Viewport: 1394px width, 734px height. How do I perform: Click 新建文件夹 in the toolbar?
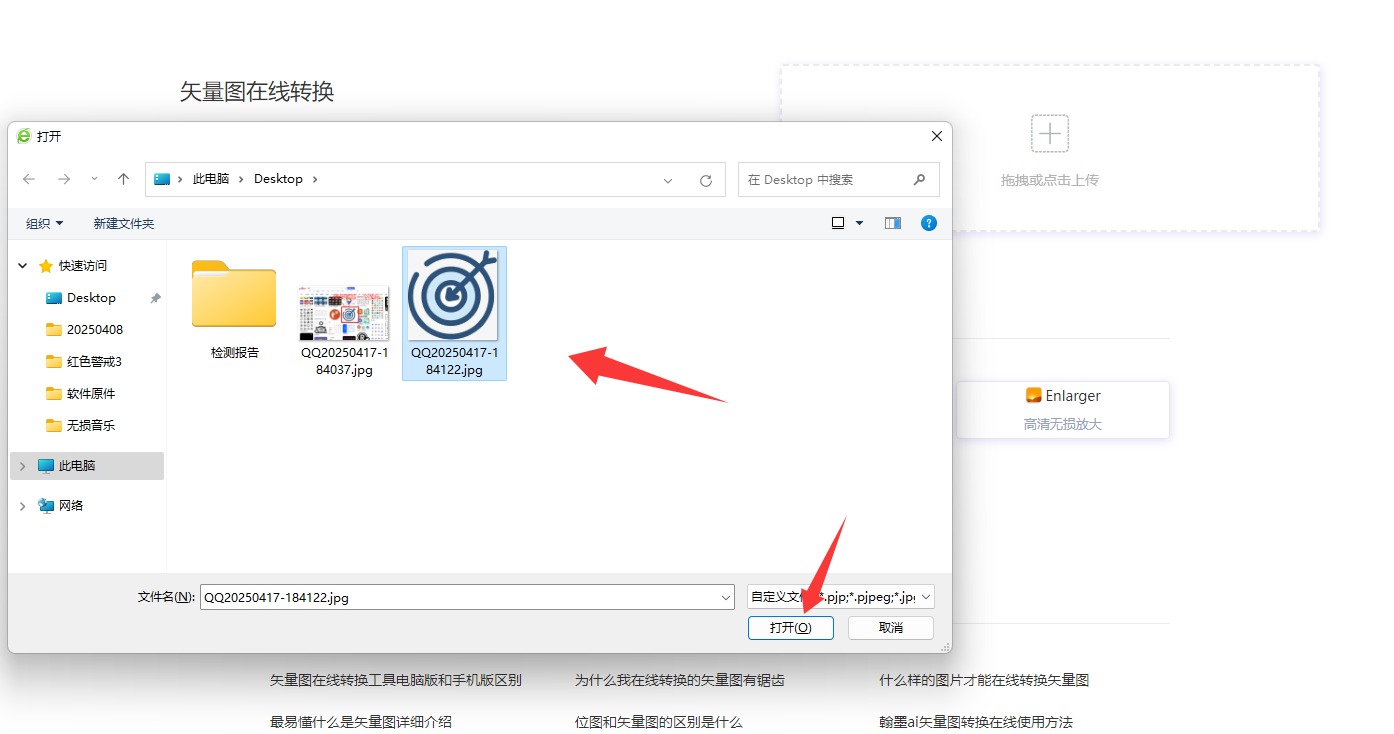[124, 223]
